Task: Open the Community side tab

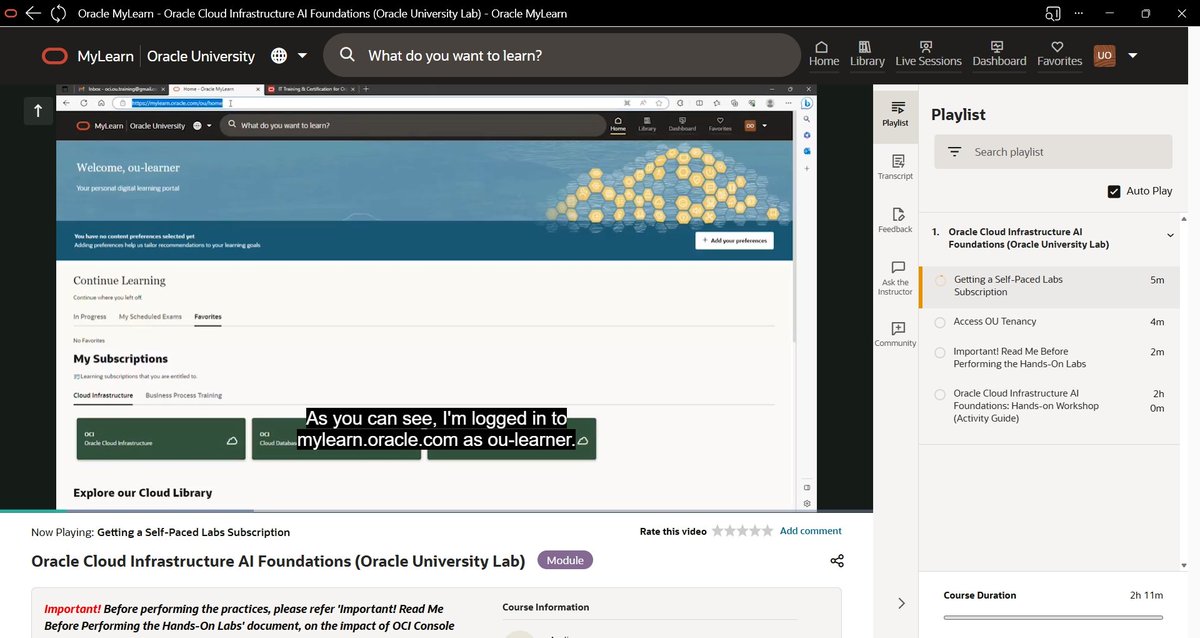Action: (895, 334)
